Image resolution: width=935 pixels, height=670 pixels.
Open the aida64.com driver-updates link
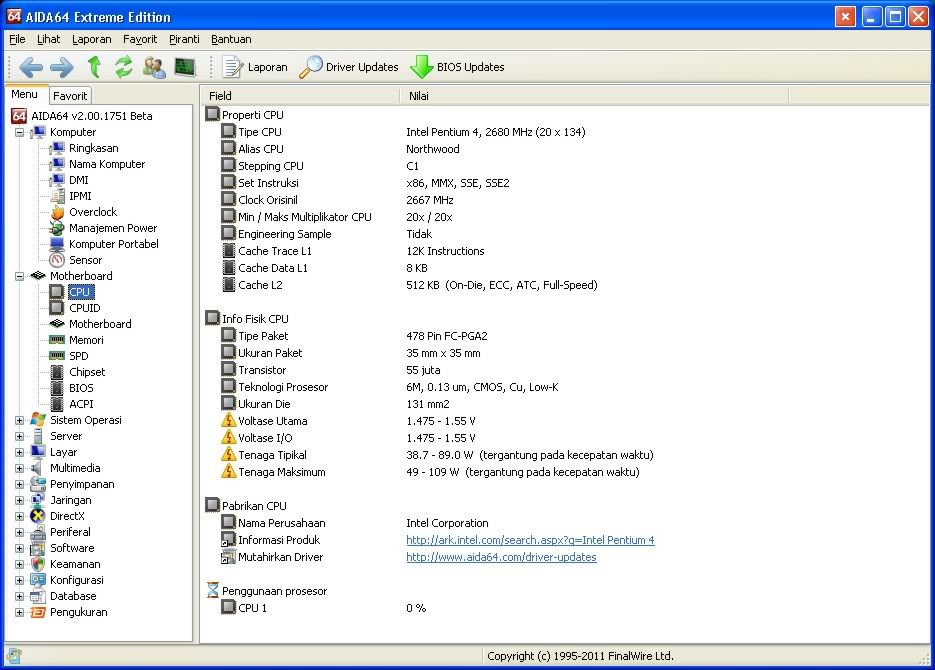click(501, 557)
